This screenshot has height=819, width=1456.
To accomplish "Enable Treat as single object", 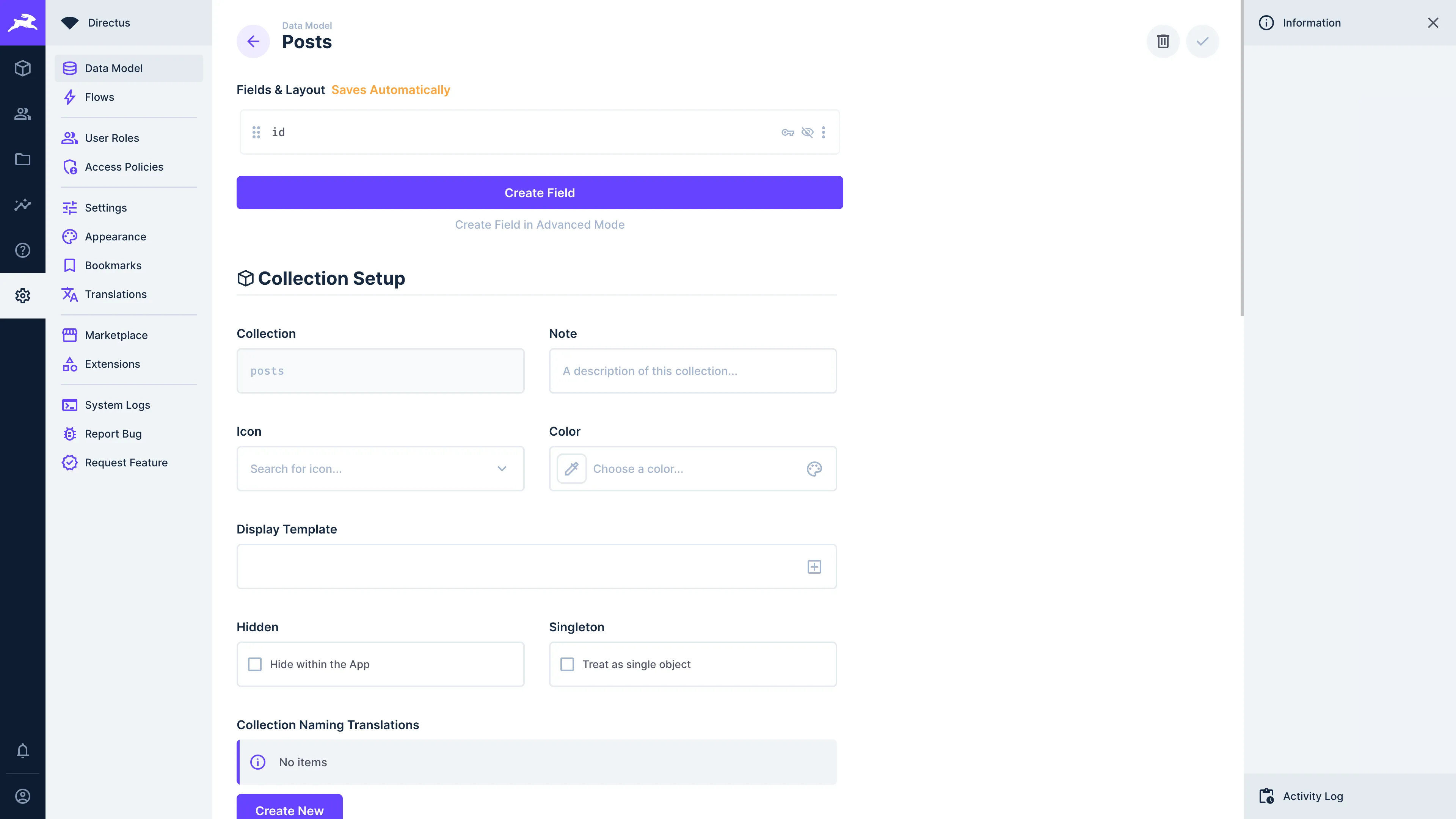I will pos(568,664).
